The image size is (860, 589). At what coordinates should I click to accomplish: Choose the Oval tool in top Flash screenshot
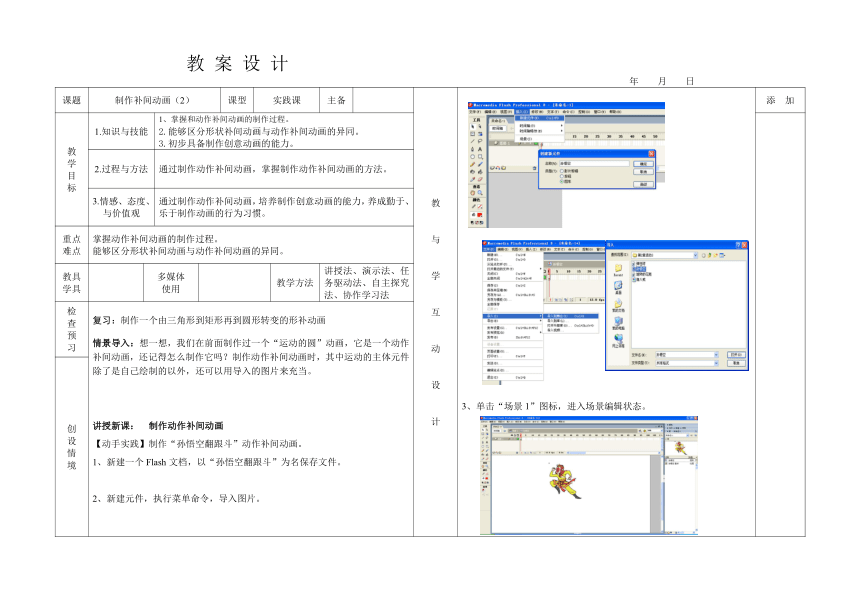[472, 156]
